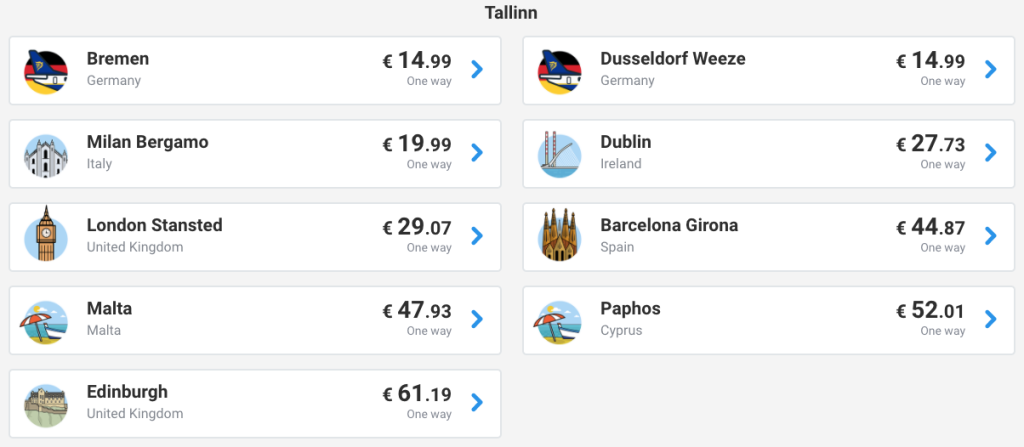The width and height of the screenshot is (1024, 447).
Task: Open the Paphos fare chevron arrow
Action: [x=990, y=319]
